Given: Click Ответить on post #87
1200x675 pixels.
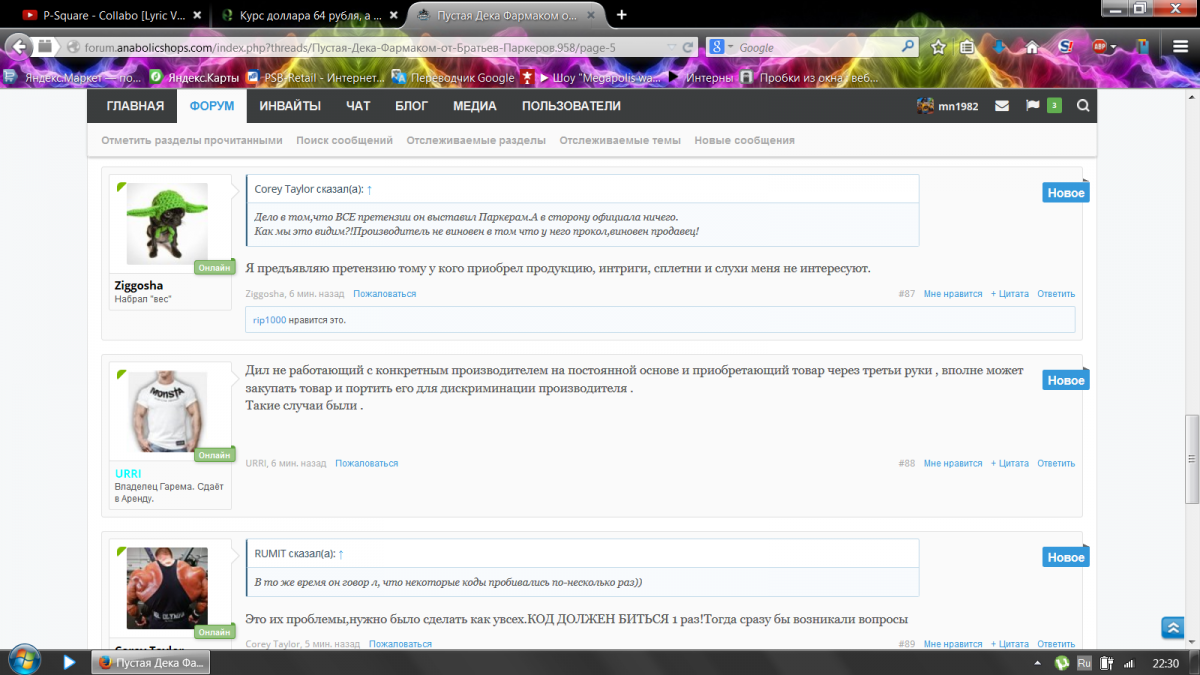Looking at the screenshot, I should 1055,294.
